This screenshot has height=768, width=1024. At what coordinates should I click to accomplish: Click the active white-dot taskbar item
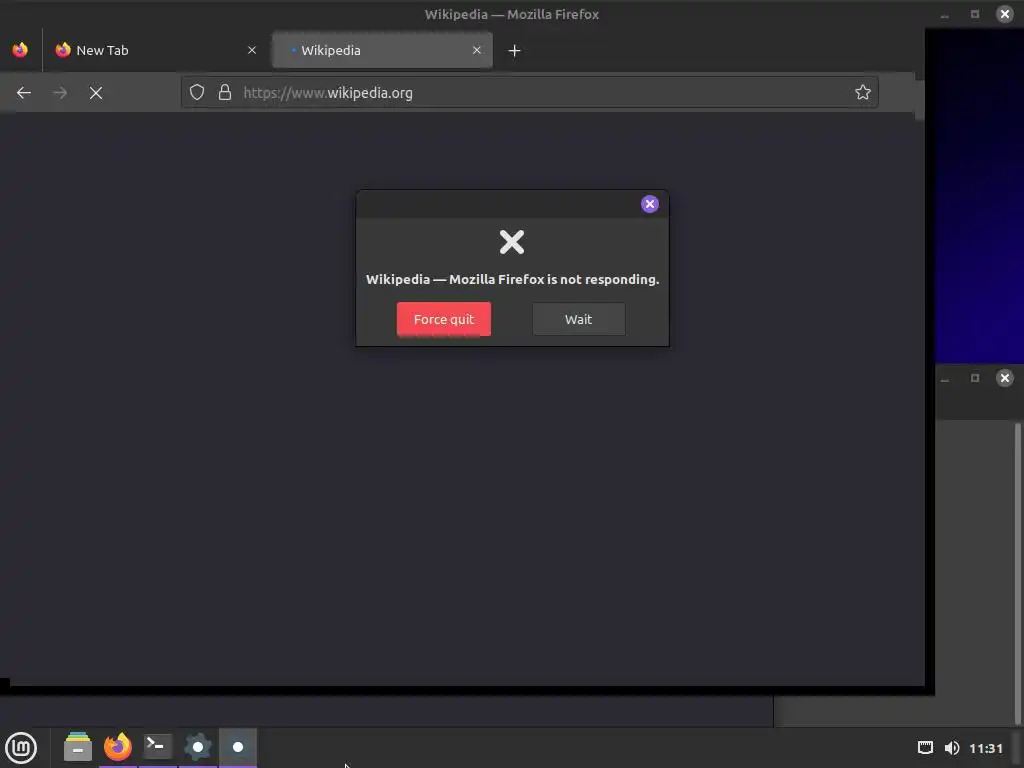[238, 746]
